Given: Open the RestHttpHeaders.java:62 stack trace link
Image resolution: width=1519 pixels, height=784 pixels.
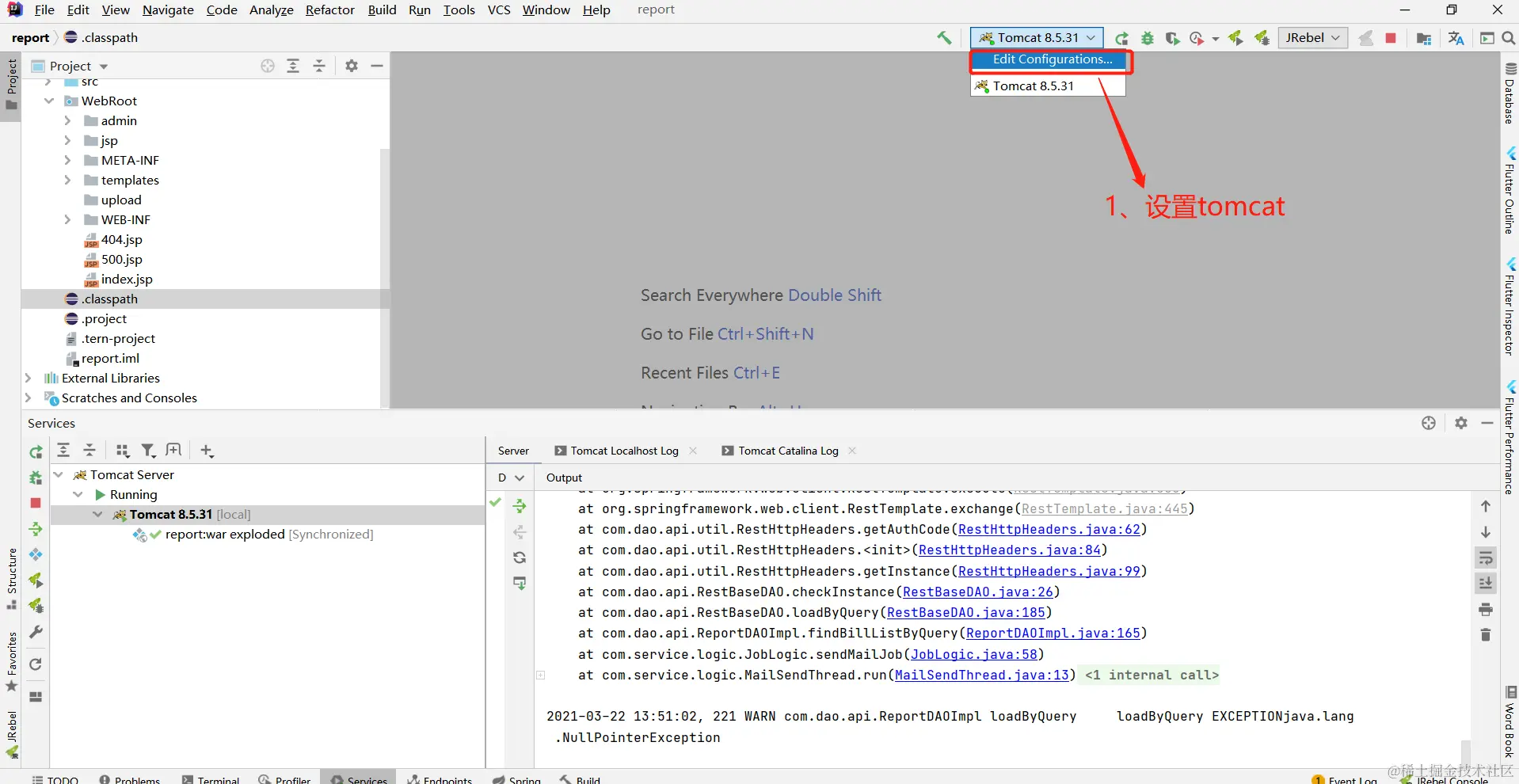Looking at the screenshot, I should coord(1049,530).
